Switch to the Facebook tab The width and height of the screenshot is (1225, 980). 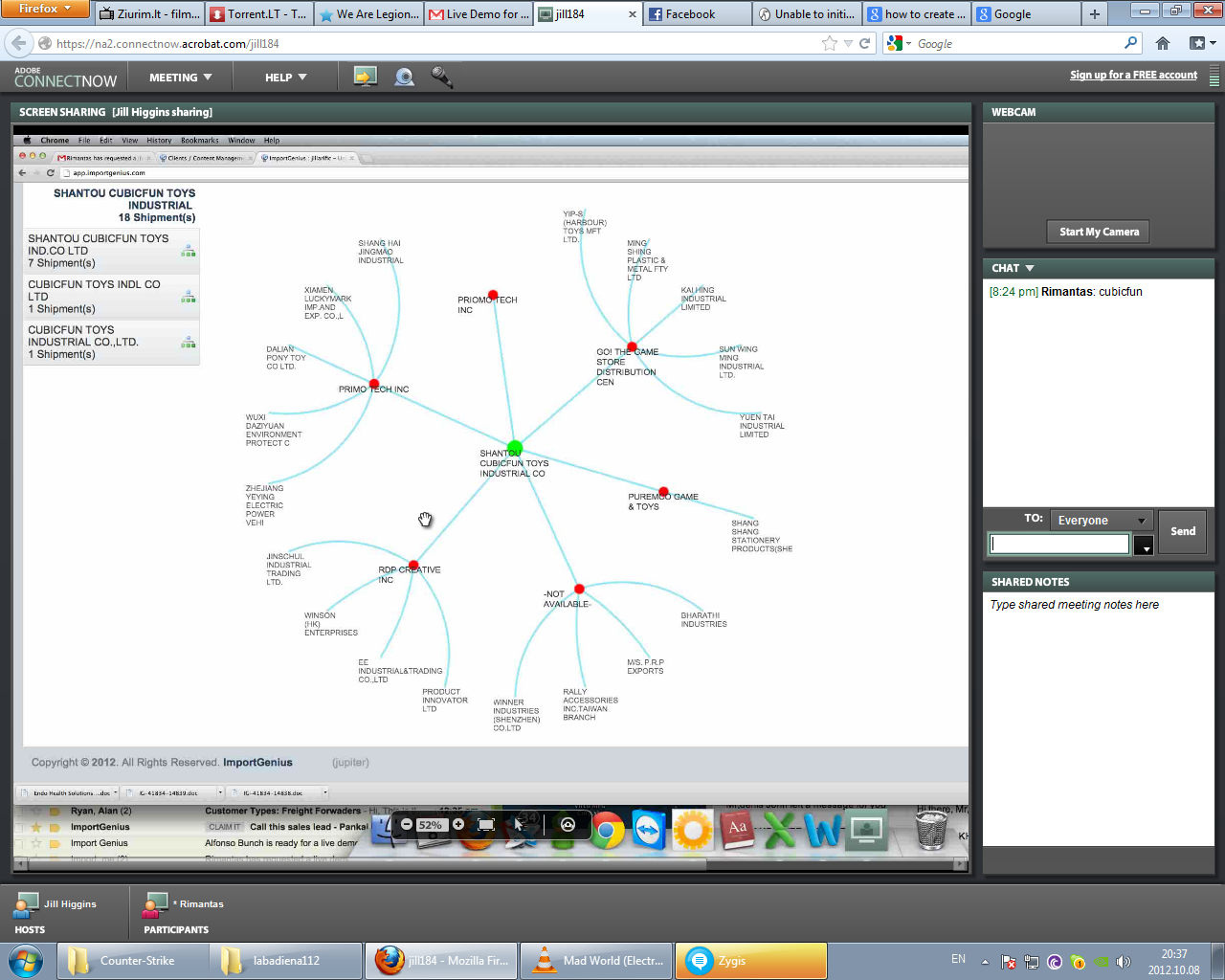coord(699,14)
